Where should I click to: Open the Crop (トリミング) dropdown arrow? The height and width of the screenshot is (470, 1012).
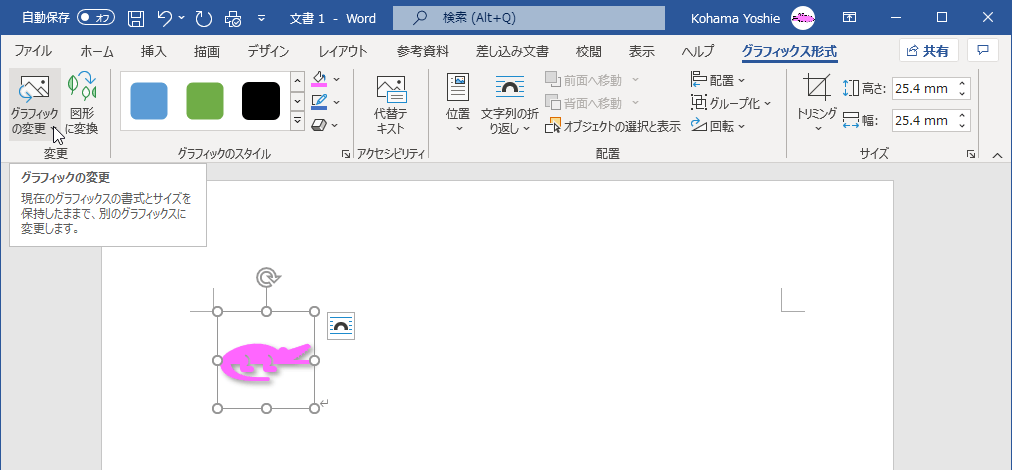click(x=818, y=128)
